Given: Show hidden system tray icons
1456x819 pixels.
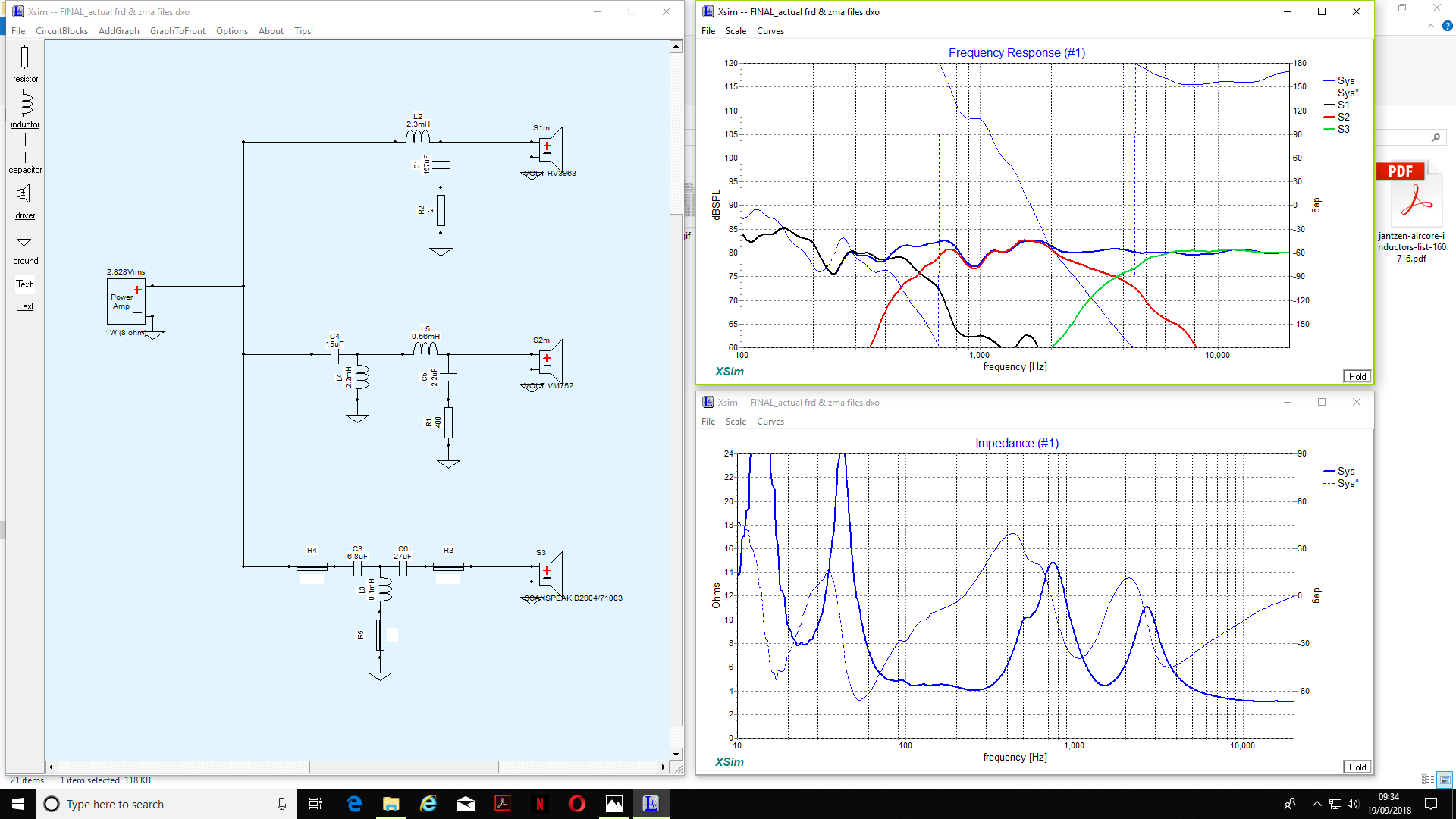Looking at the screenshot, I should [1316, 804].
